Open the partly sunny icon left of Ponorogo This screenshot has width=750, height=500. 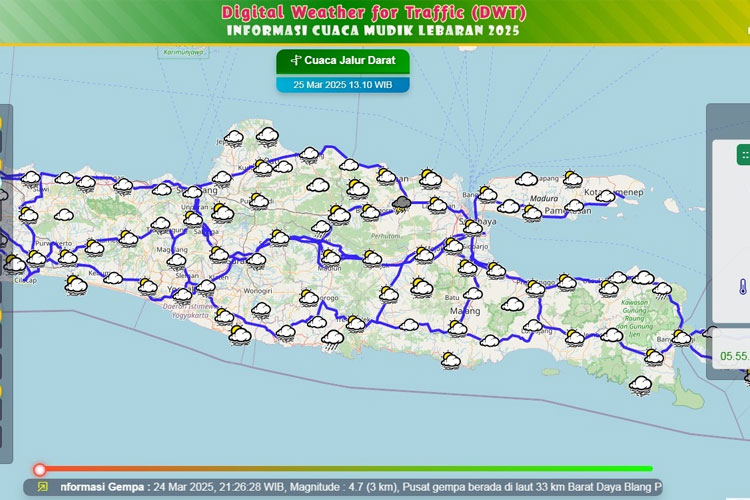pyautogui.click(x=309, y=298)
